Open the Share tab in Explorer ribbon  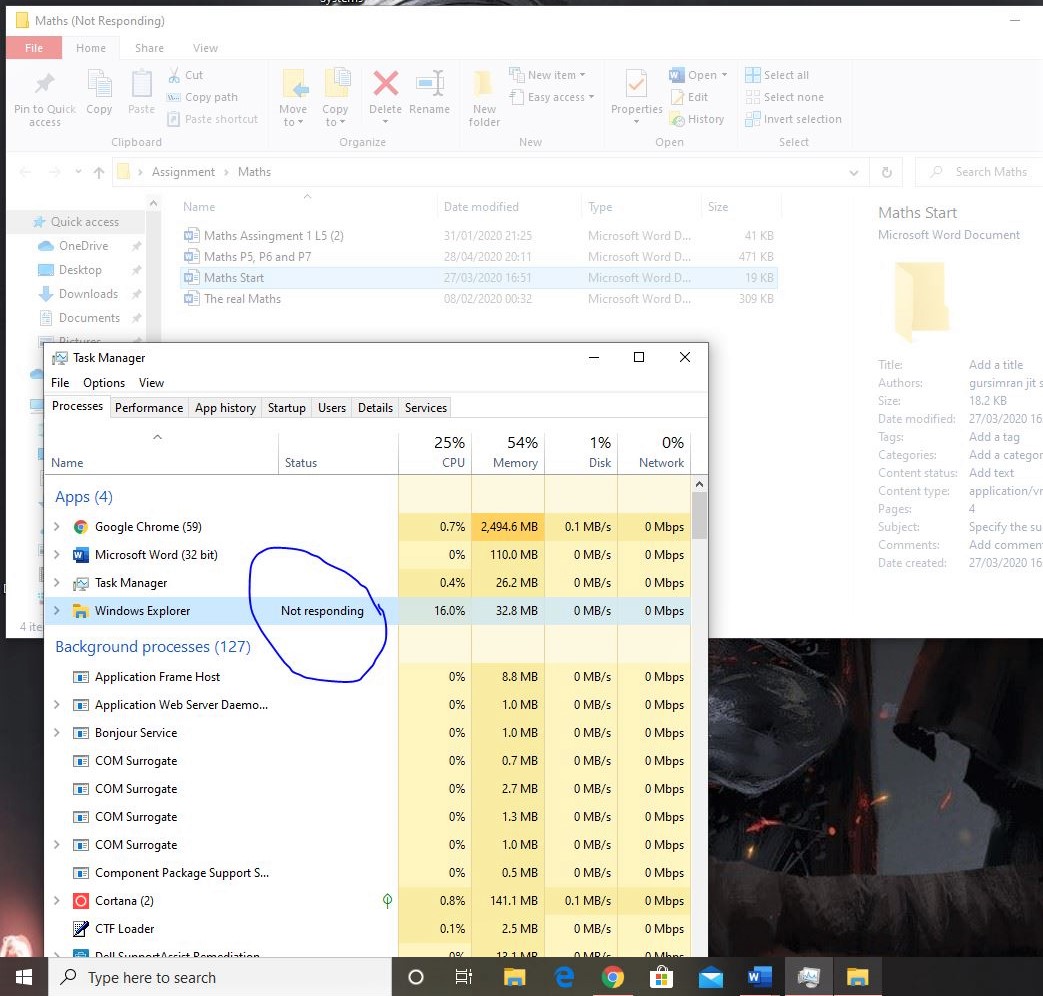pyautogui.click(x=149, y=48)
